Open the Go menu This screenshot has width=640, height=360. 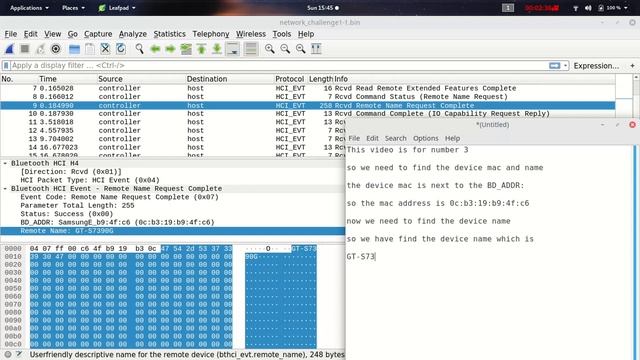(x=73, y=34)
